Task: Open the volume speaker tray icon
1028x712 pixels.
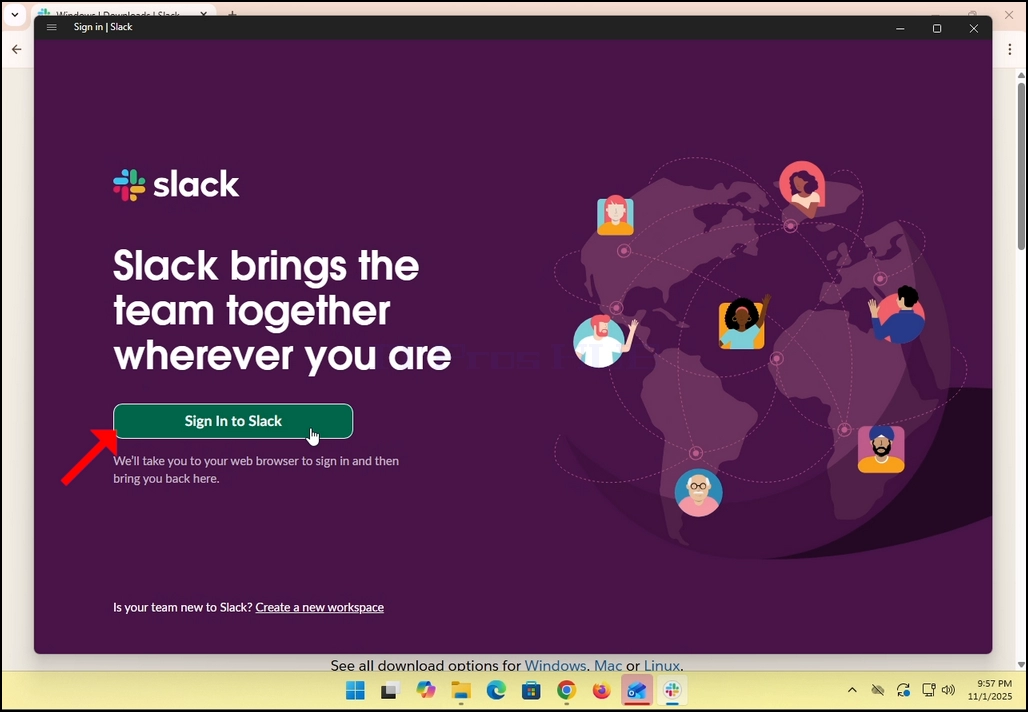Action: coord(948,690)
